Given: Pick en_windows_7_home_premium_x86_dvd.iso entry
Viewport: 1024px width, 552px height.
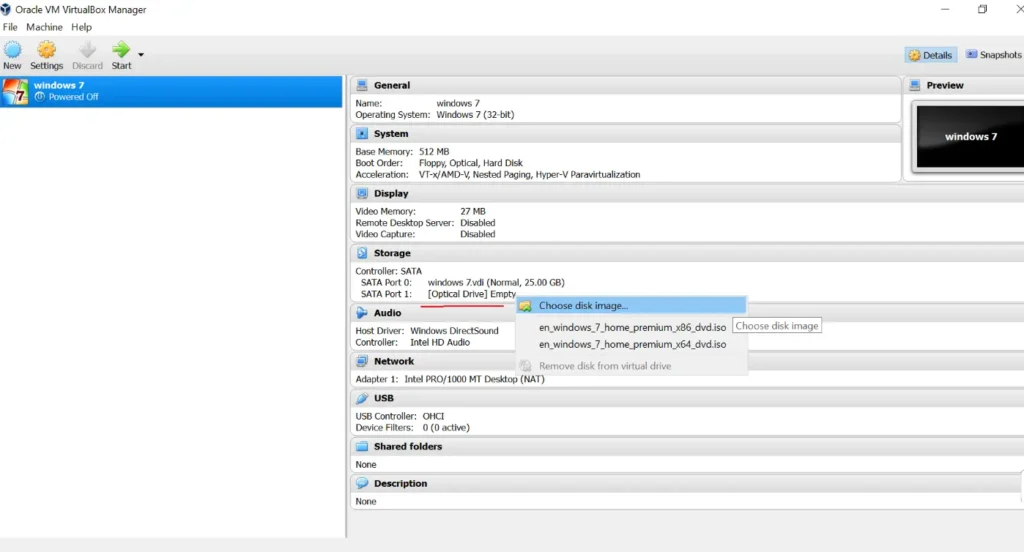Looking at the screenshot, I should coord(632,327).
